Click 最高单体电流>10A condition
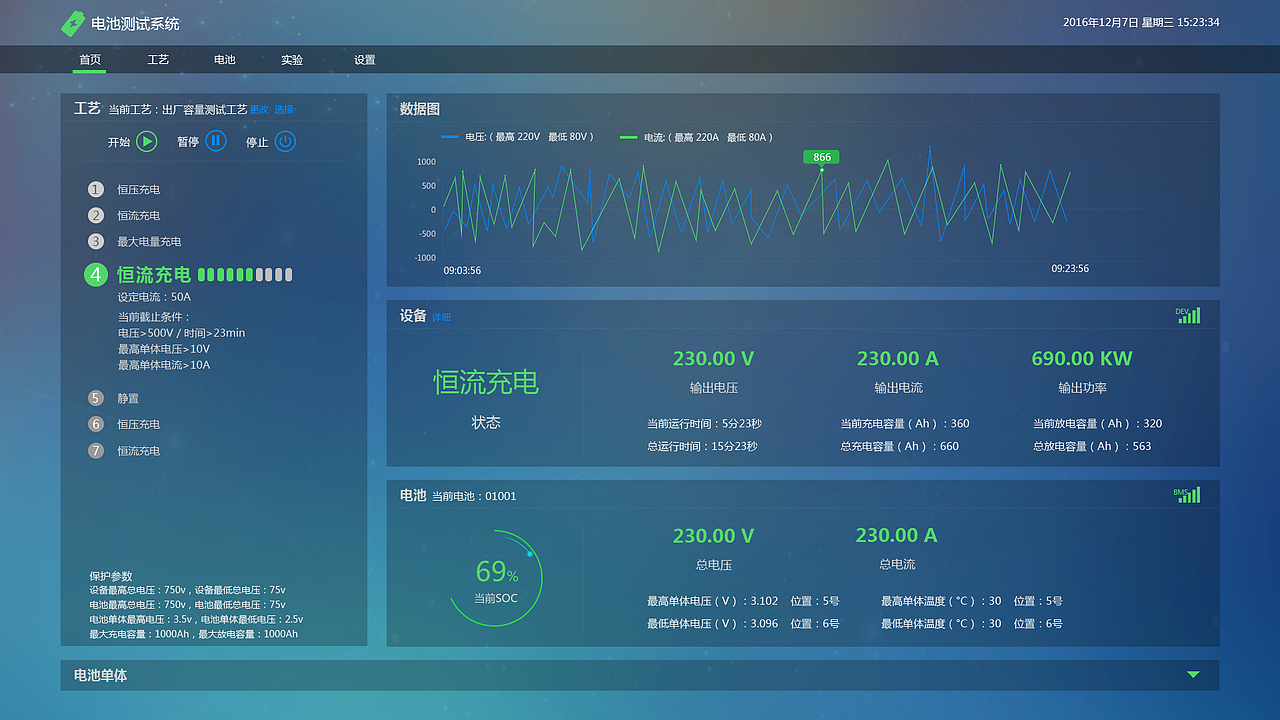Image resolution: width=1280 pixels, height=720 pixels. 164,365
